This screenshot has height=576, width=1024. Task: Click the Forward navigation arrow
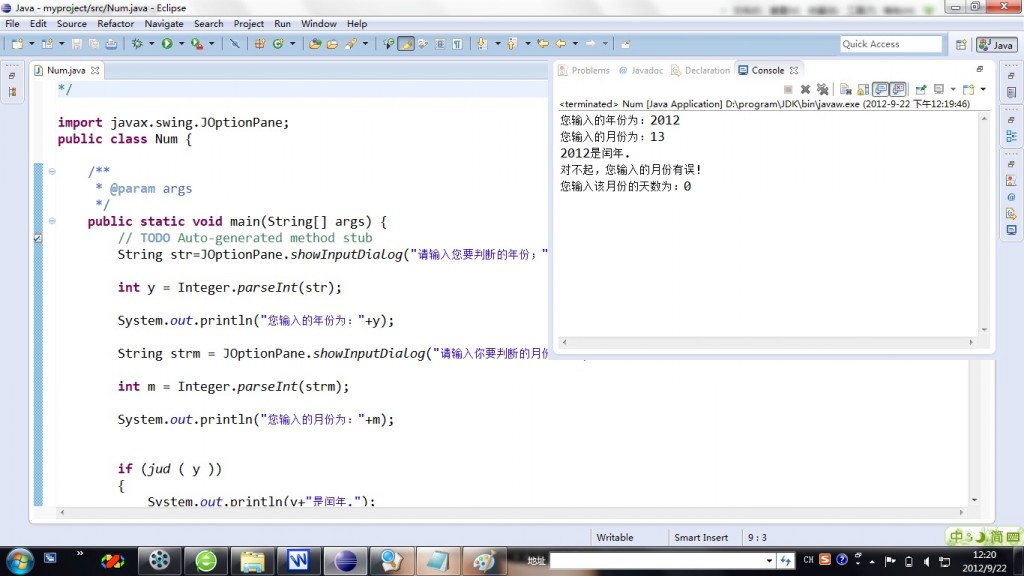(590, 44)
